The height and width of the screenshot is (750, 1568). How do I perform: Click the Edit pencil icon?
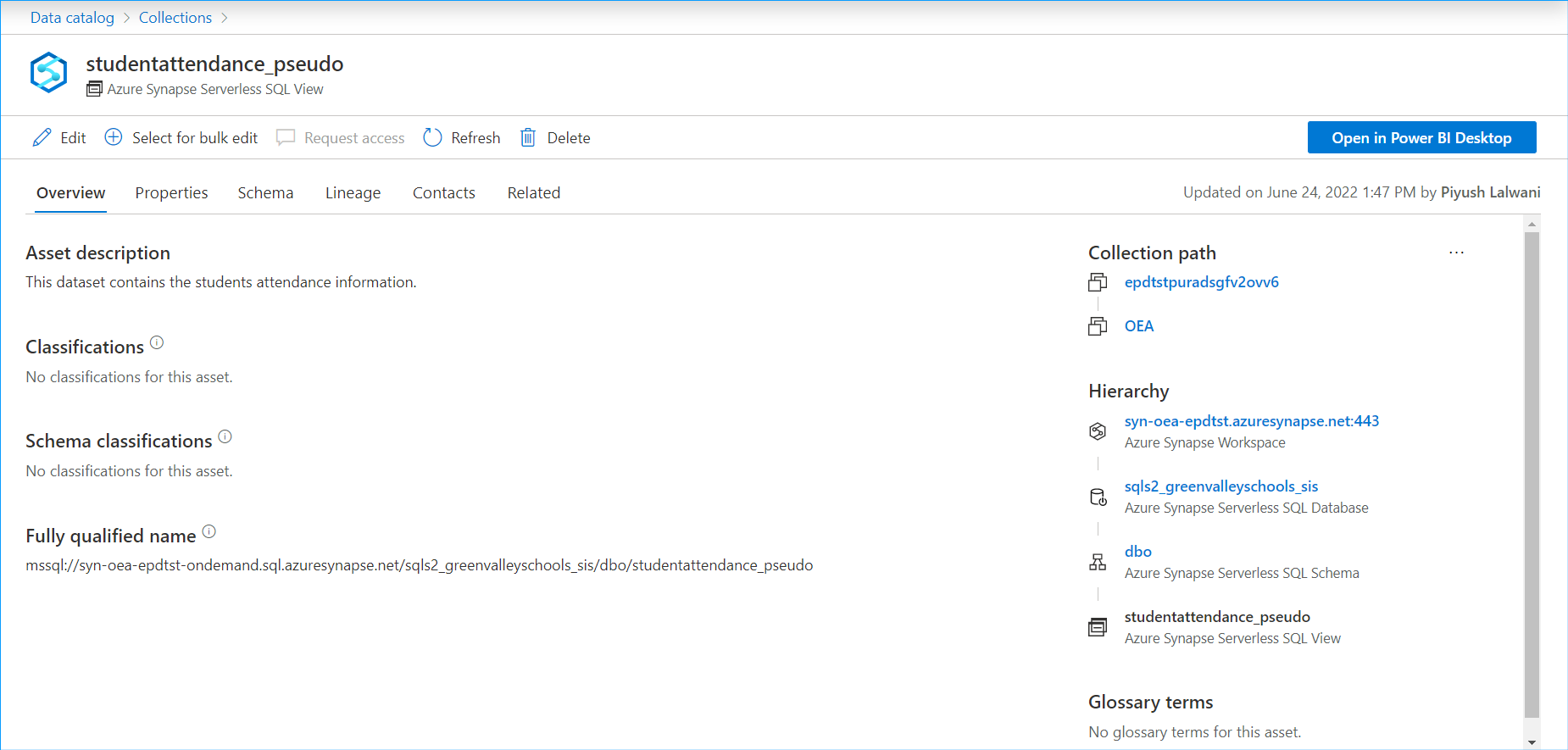click(42, 137)
